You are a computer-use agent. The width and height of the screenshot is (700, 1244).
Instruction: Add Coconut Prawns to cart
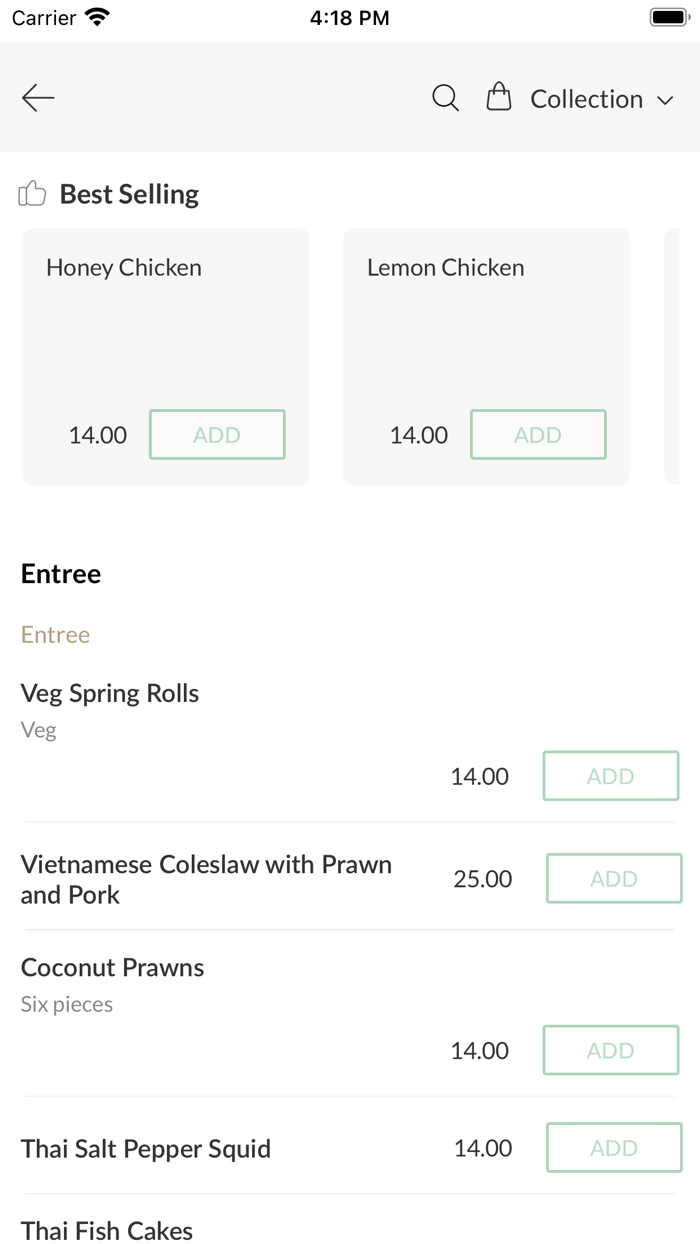[610, 1050]
